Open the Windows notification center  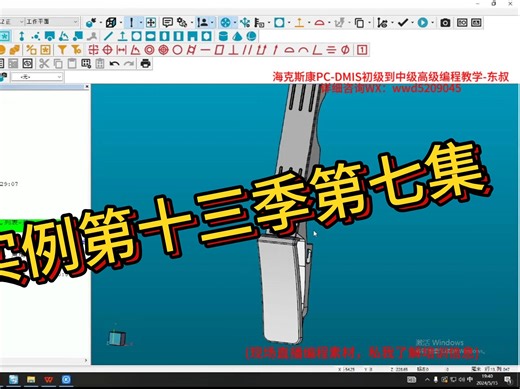click(508, 380)
